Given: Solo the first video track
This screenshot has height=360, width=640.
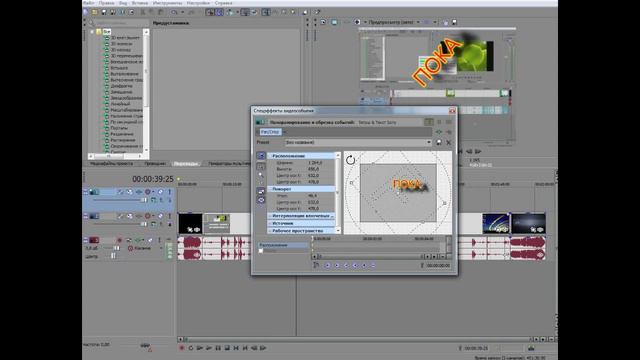Looking at the screenshot, I should tap(170, 192).
